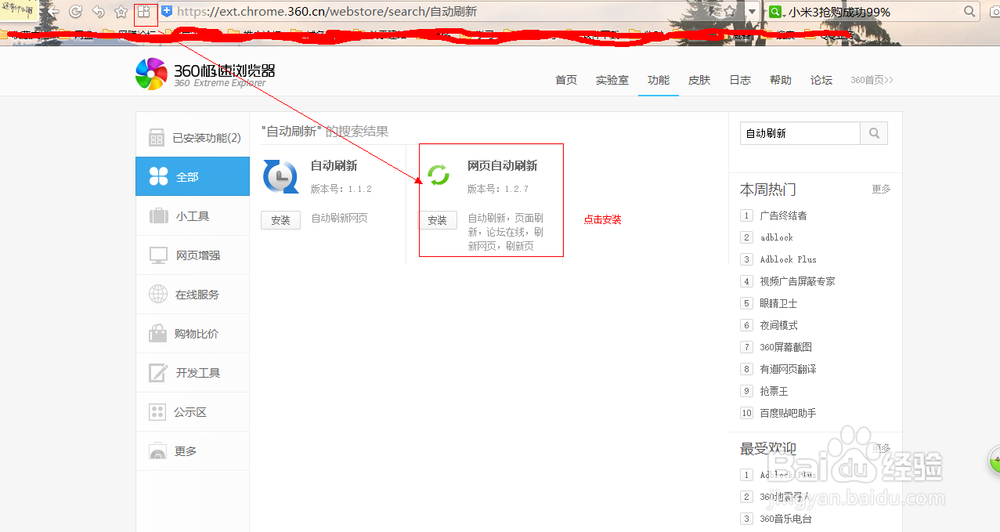Select the 全部 category
Screen dimensions: 1000x532
click(x=193, y=177)
